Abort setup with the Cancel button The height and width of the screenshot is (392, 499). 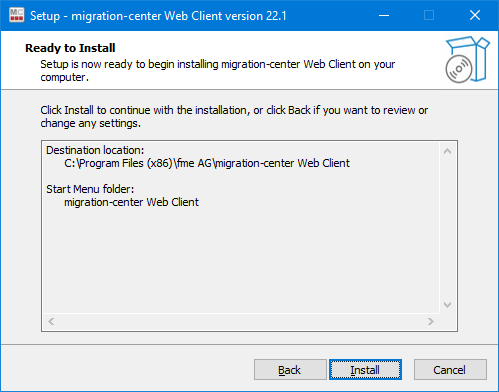point(450,370)
